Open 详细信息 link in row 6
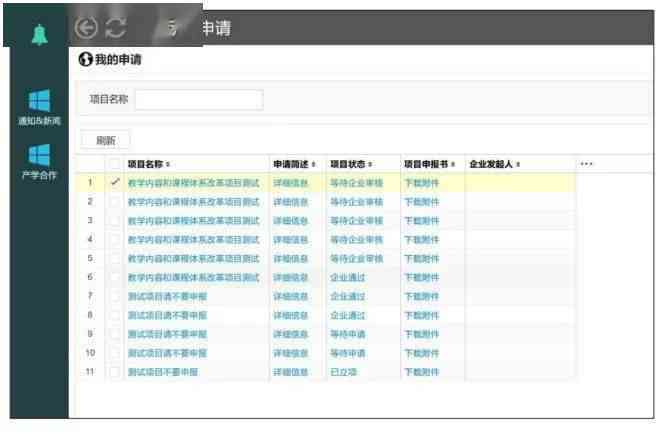This screenshot has height=443, width=667. tap(291, 277)
